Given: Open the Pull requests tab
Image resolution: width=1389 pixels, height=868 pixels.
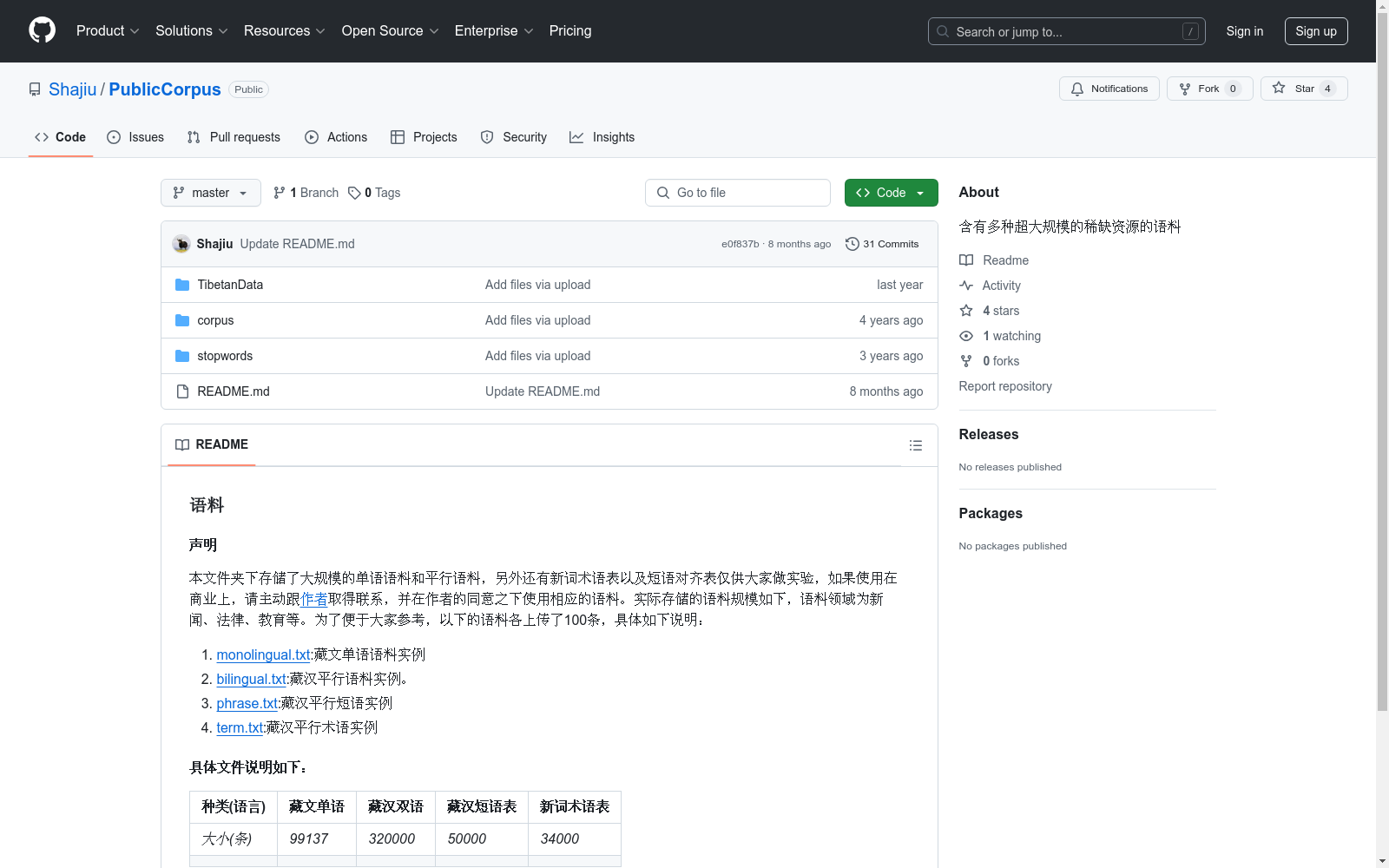Looking at the screenshot, I should tap(234, 137).
